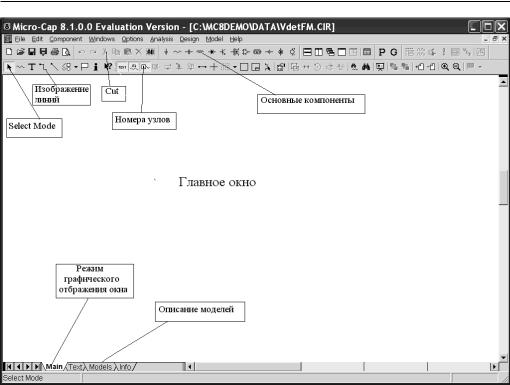Open the Options menu
The width and height of the screenshot is (510, 385).
pyautogui.click(x=132, y=39)
